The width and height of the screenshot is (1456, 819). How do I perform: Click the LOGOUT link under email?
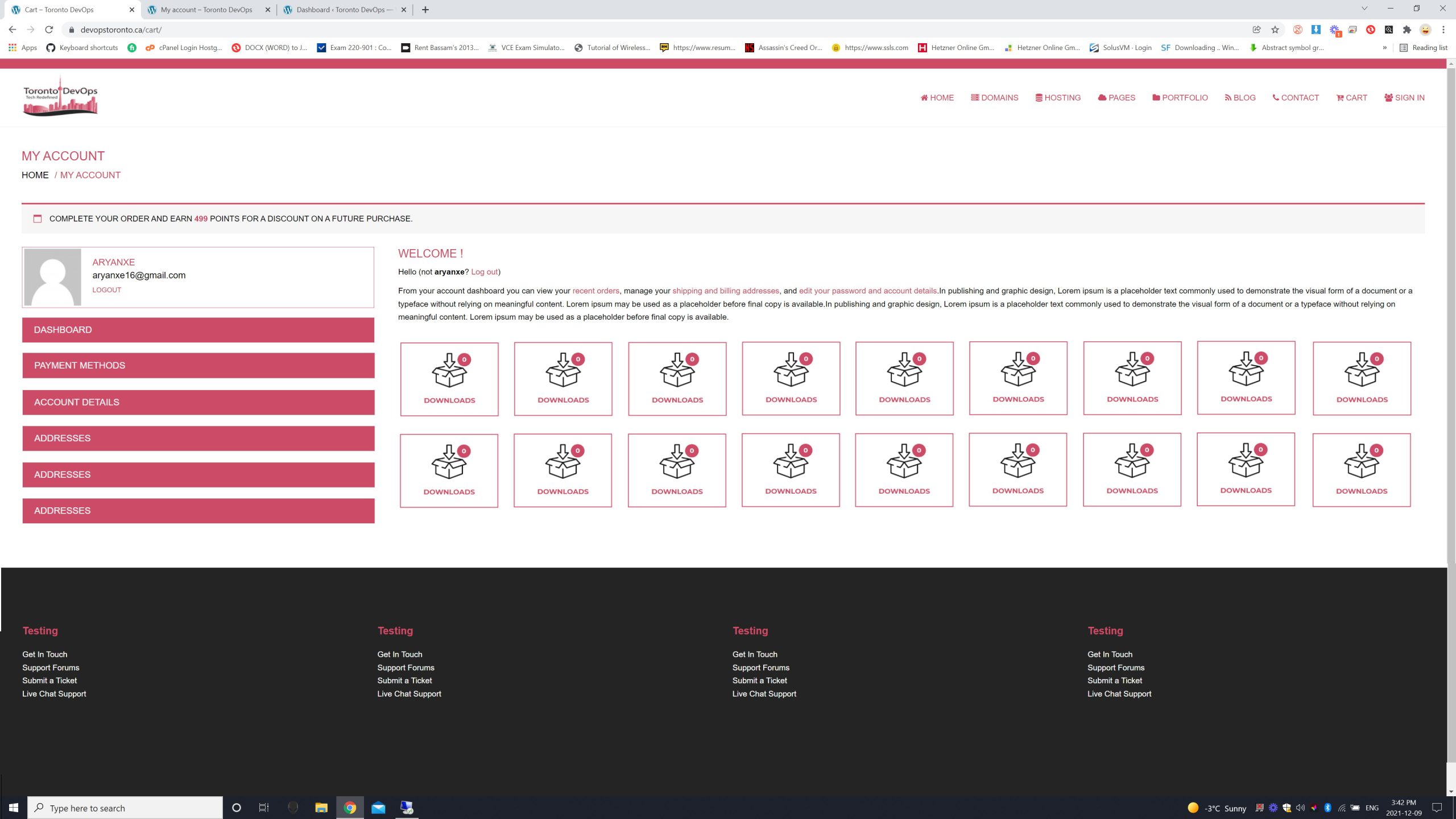tap(106, 290)
